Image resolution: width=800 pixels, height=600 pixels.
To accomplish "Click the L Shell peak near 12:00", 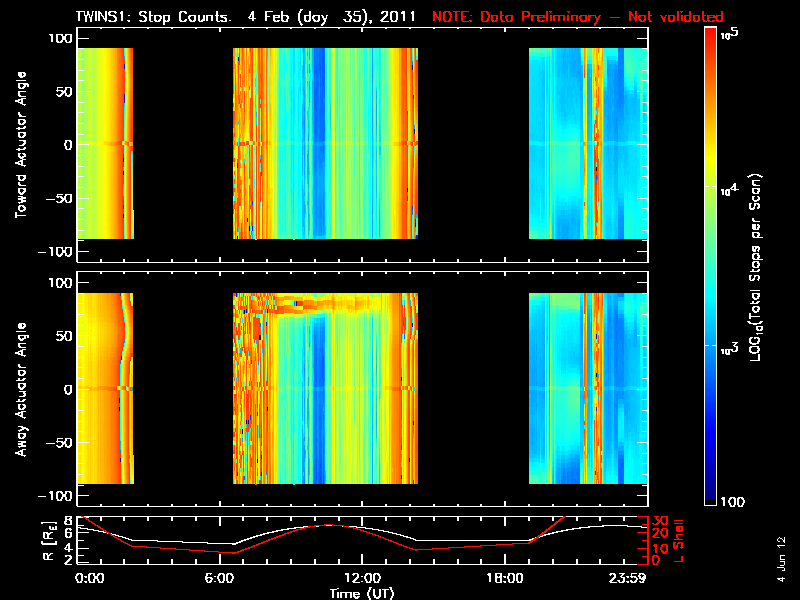I will tap(329, 525).
